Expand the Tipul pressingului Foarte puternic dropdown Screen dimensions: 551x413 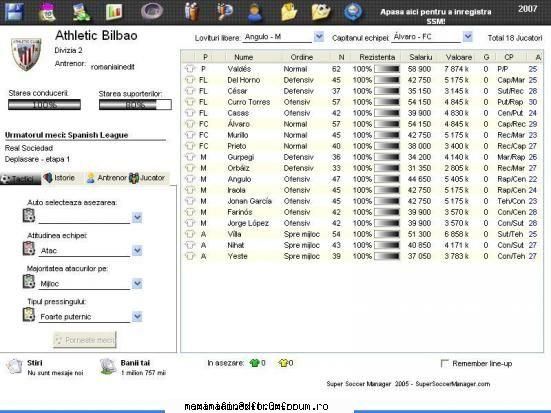(137, 317)
